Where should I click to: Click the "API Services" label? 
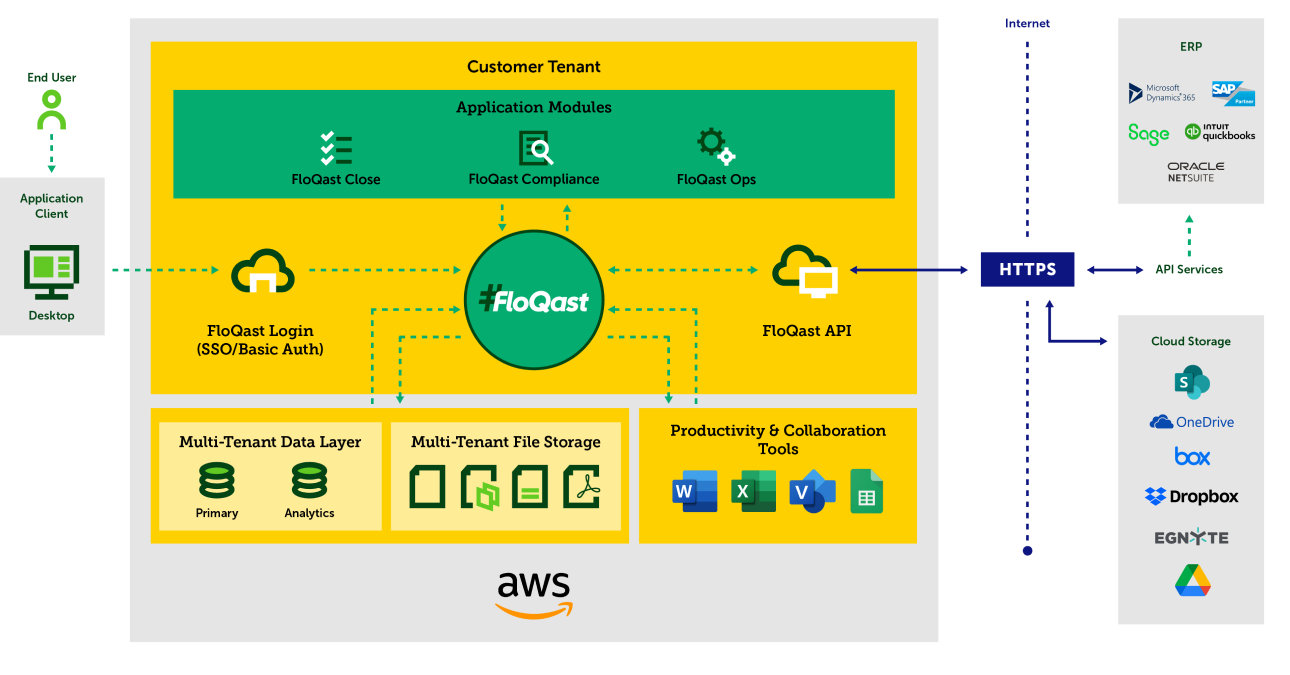(1189, 269)
